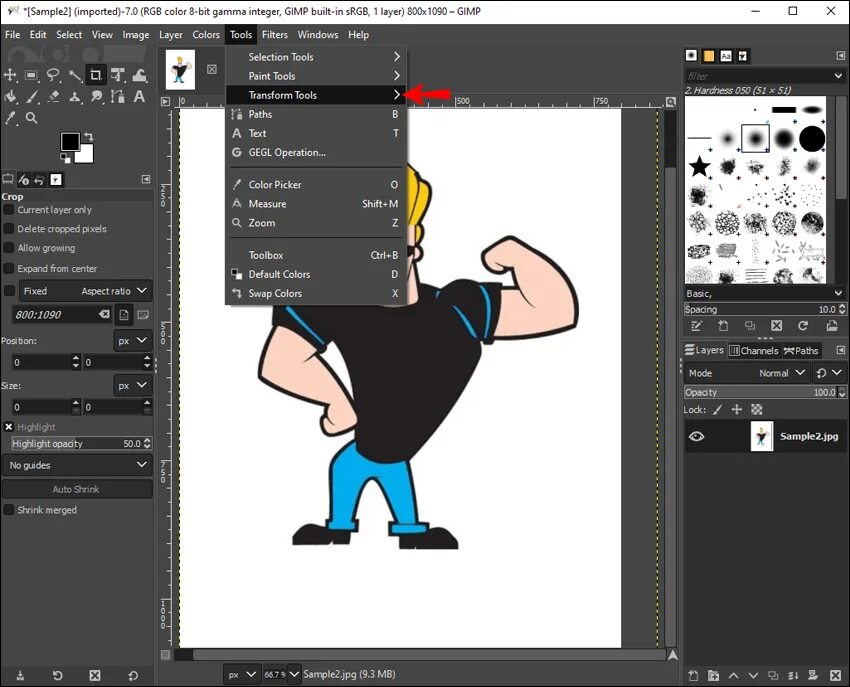Click the Auto Shrink button

[x=77, y=489]
